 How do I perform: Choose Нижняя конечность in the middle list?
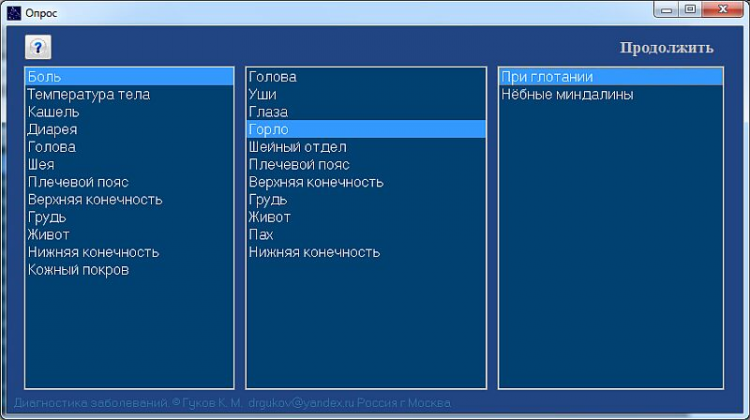tap(366, 252)
